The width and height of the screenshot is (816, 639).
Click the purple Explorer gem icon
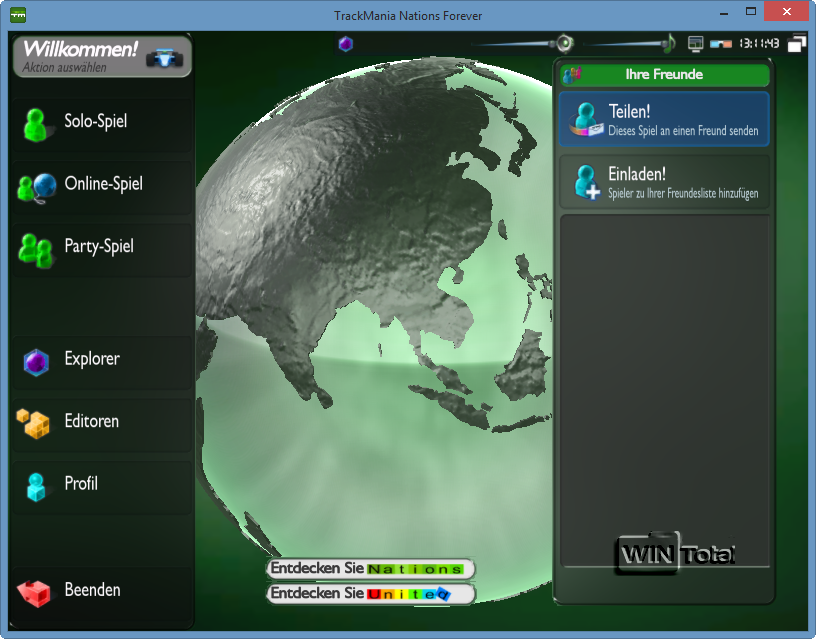[x=36, y=362]
